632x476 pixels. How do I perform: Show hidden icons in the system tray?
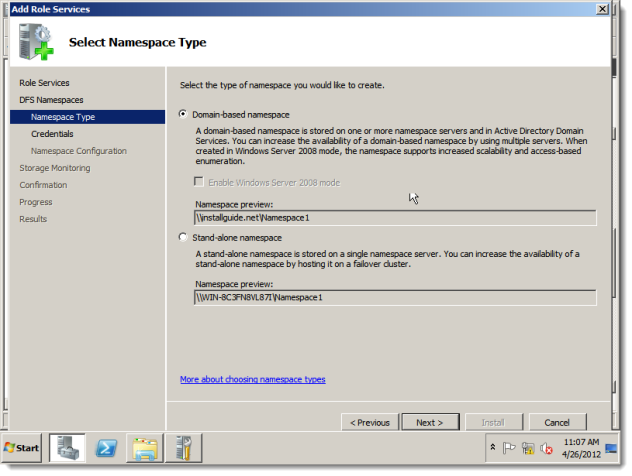click(x=493, y=447)
